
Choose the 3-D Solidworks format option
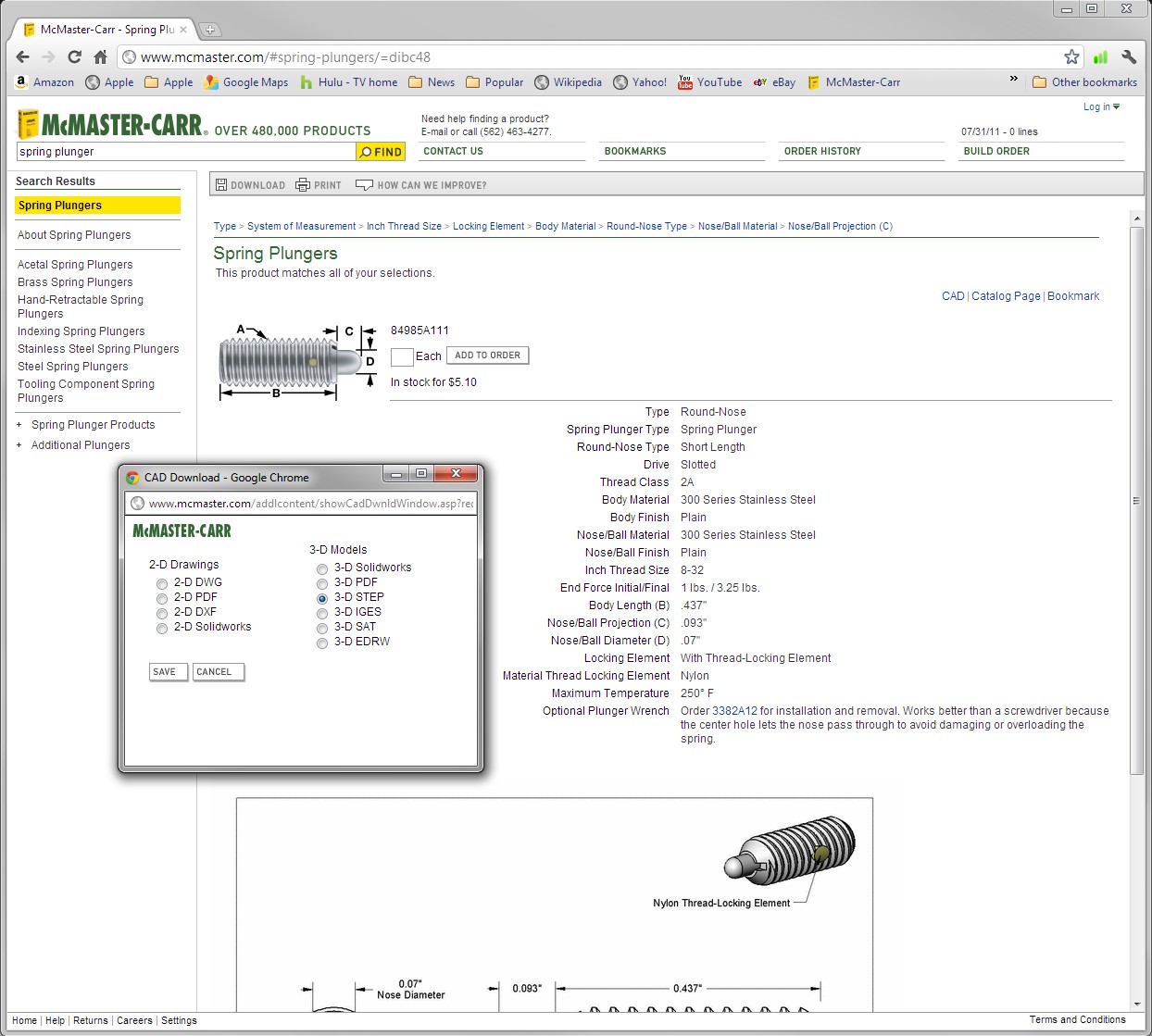(x=322, y=568)
